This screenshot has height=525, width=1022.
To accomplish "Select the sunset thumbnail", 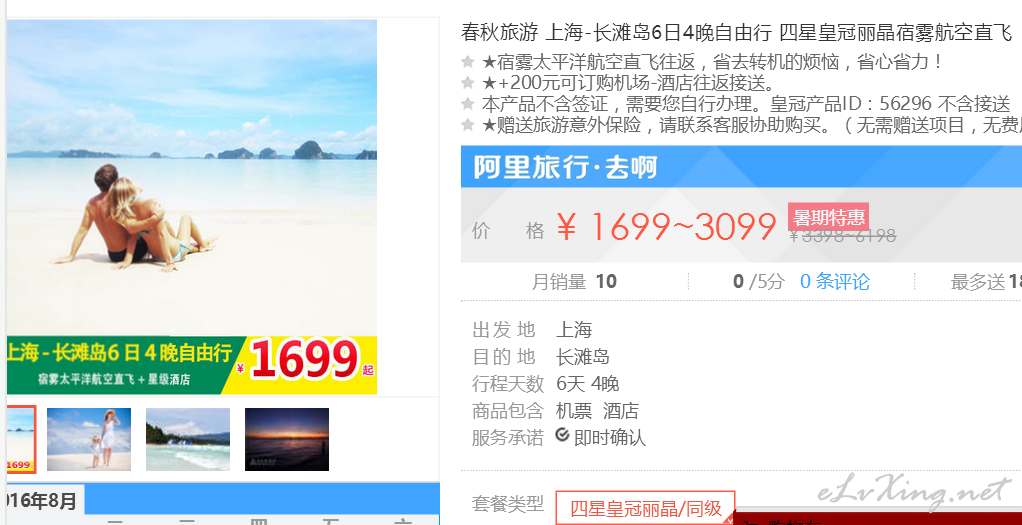I will click(x=287, y=440).
